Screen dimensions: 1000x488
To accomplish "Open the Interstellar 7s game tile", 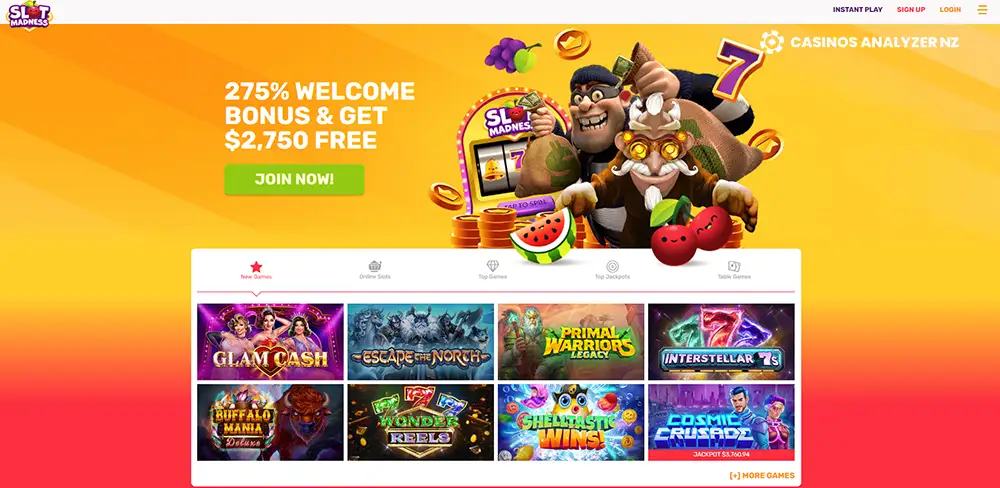I will pos(721,342).
